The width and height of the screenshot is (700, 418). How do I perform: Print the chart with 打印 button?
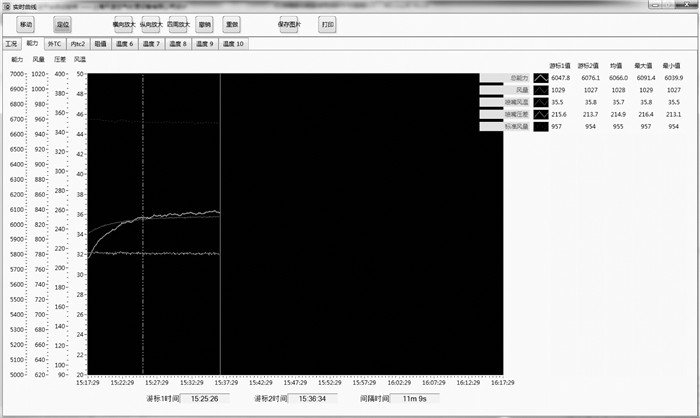click(327, 25)
